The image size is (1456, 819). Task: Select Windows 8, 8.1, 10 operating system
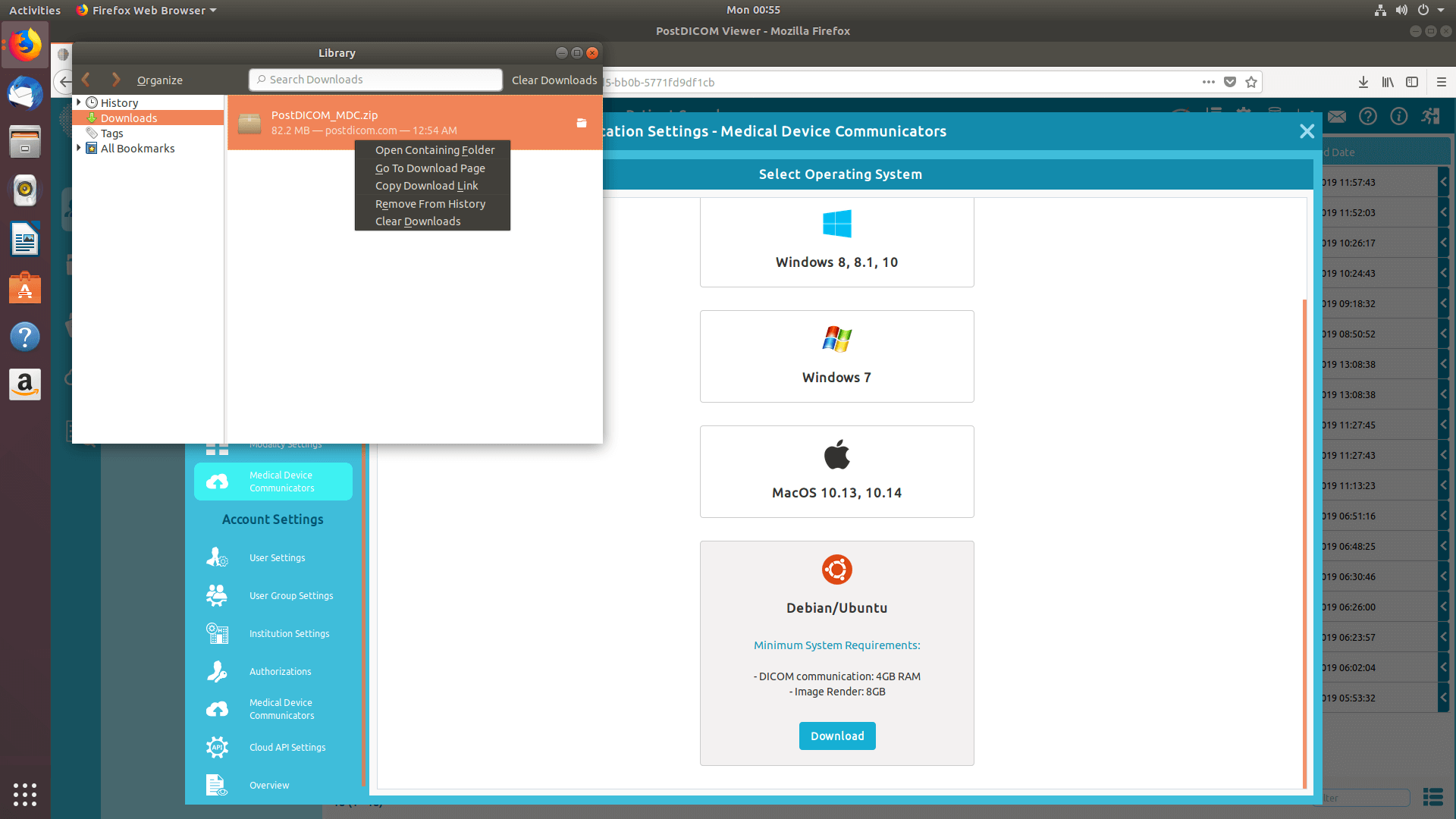(837, 240)
